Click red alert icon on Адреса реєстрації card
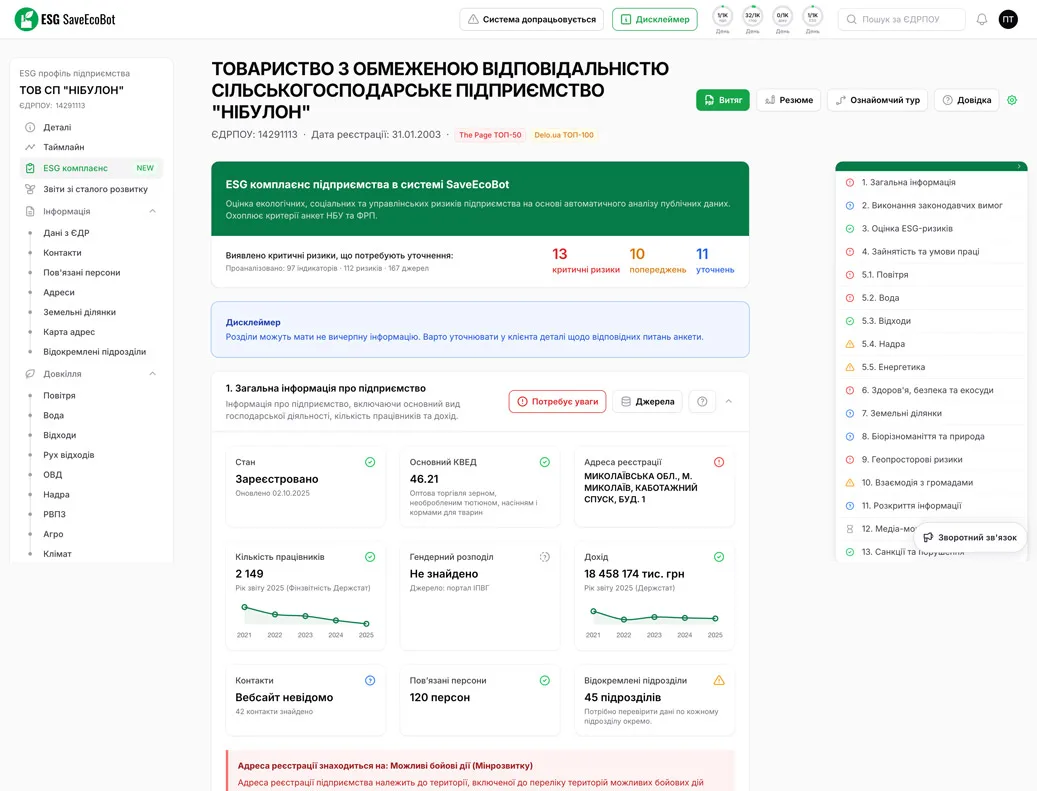Screen dimensions: 1037x791 (x=719, y=462)
